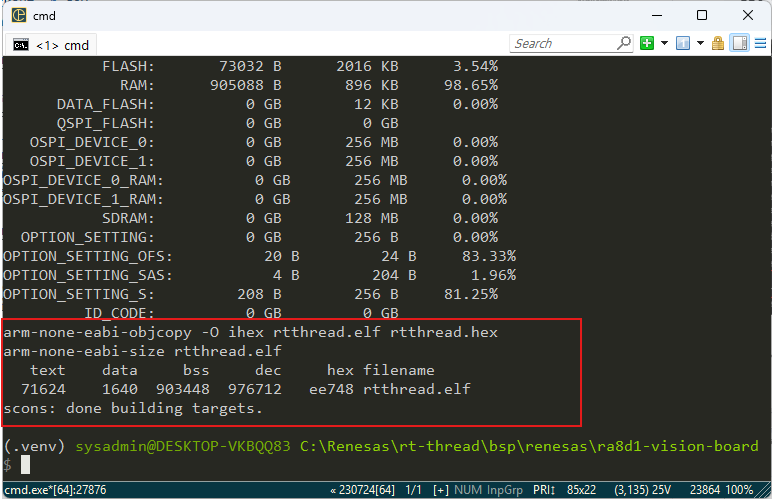Click the [+] new console status item
The image size is (772, 499).
(441, 490)
